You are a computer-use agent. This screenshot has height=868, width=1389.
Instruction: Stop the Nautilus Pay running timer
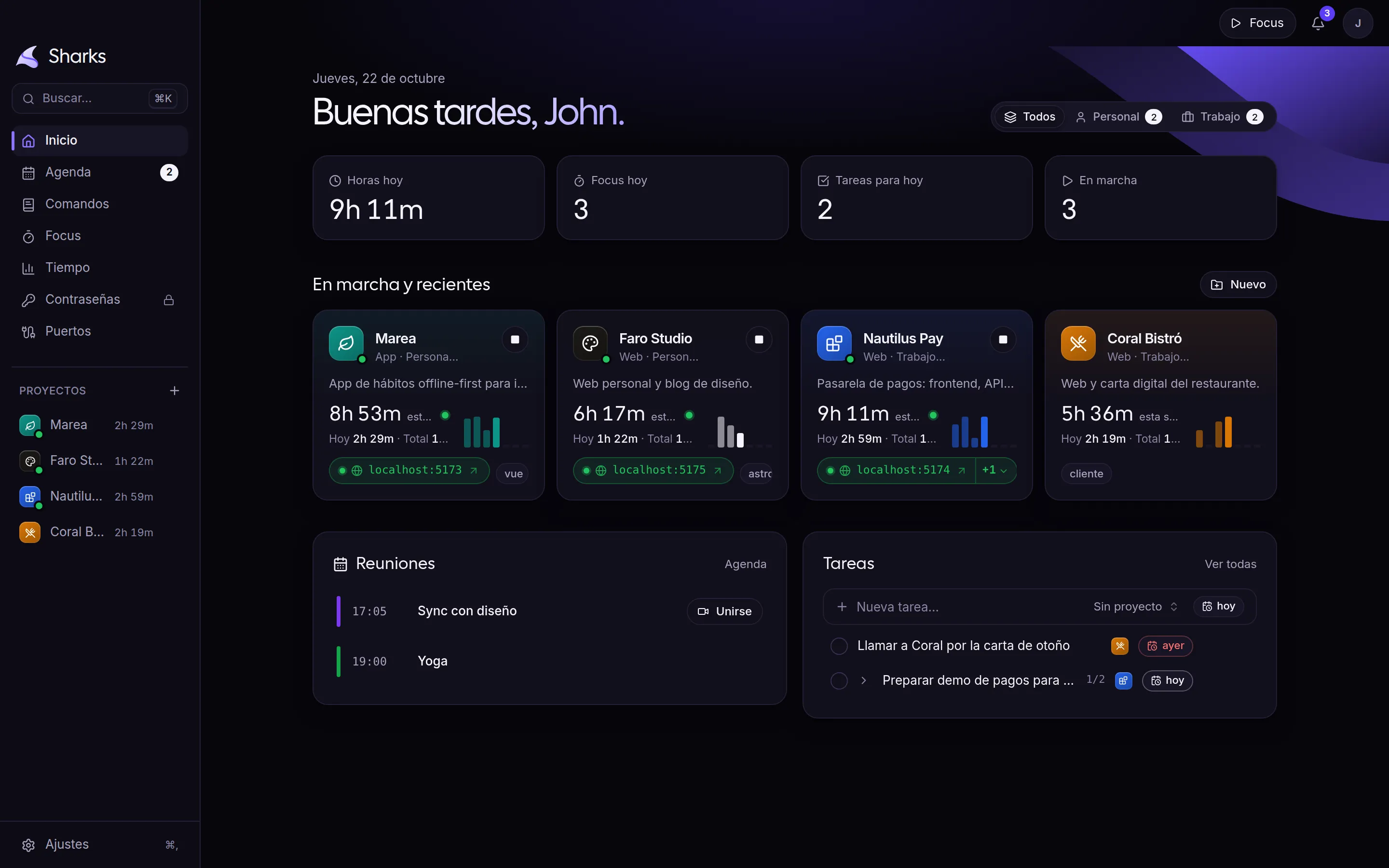point(1003,339)
